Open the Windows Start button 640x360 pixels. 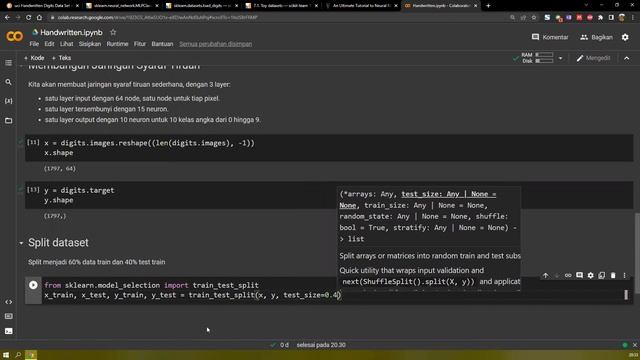point(6,355)
